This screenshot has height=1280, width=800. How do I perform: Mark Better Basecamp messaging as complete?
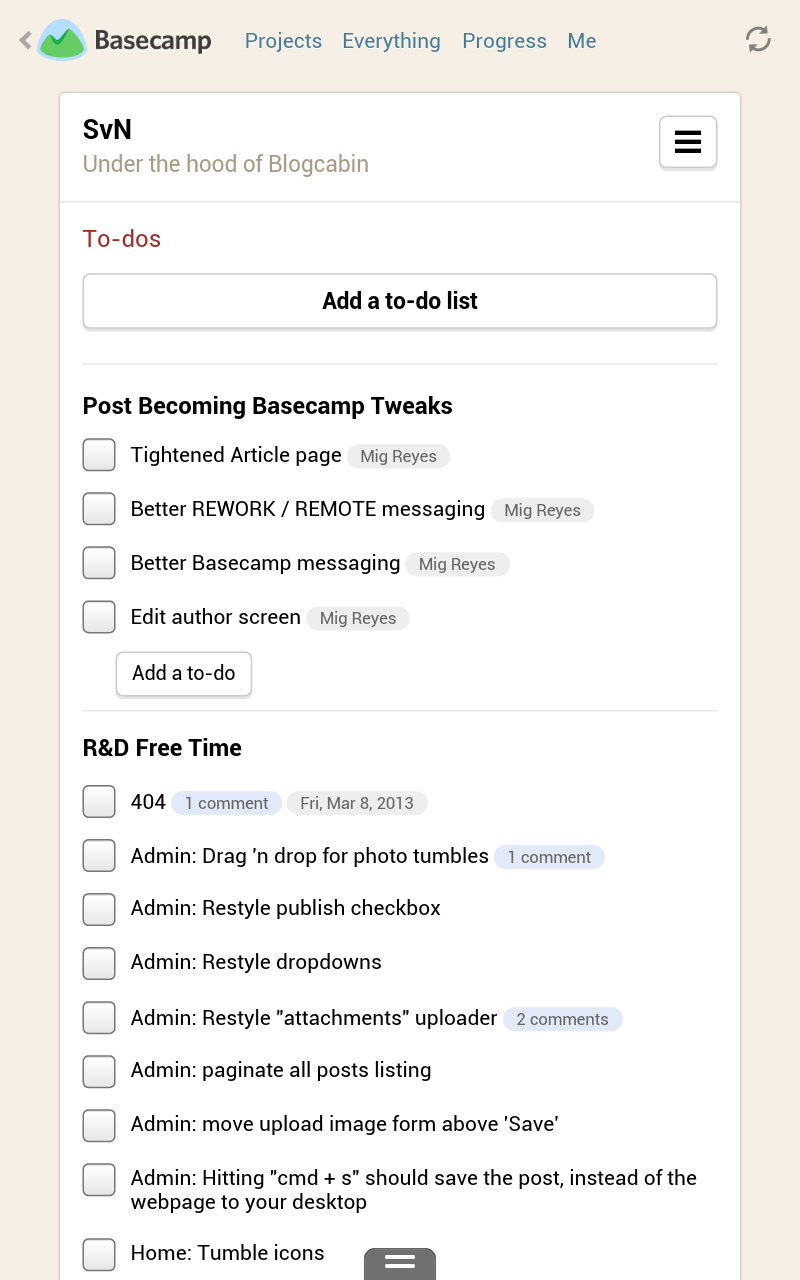(x=98, y=562)
